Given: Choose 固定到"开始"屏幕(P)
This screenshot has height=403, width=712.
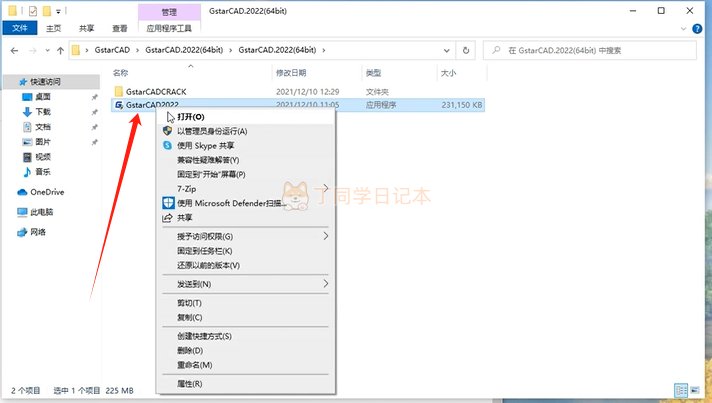Looking at the screenshot, I should pos(211,174).
